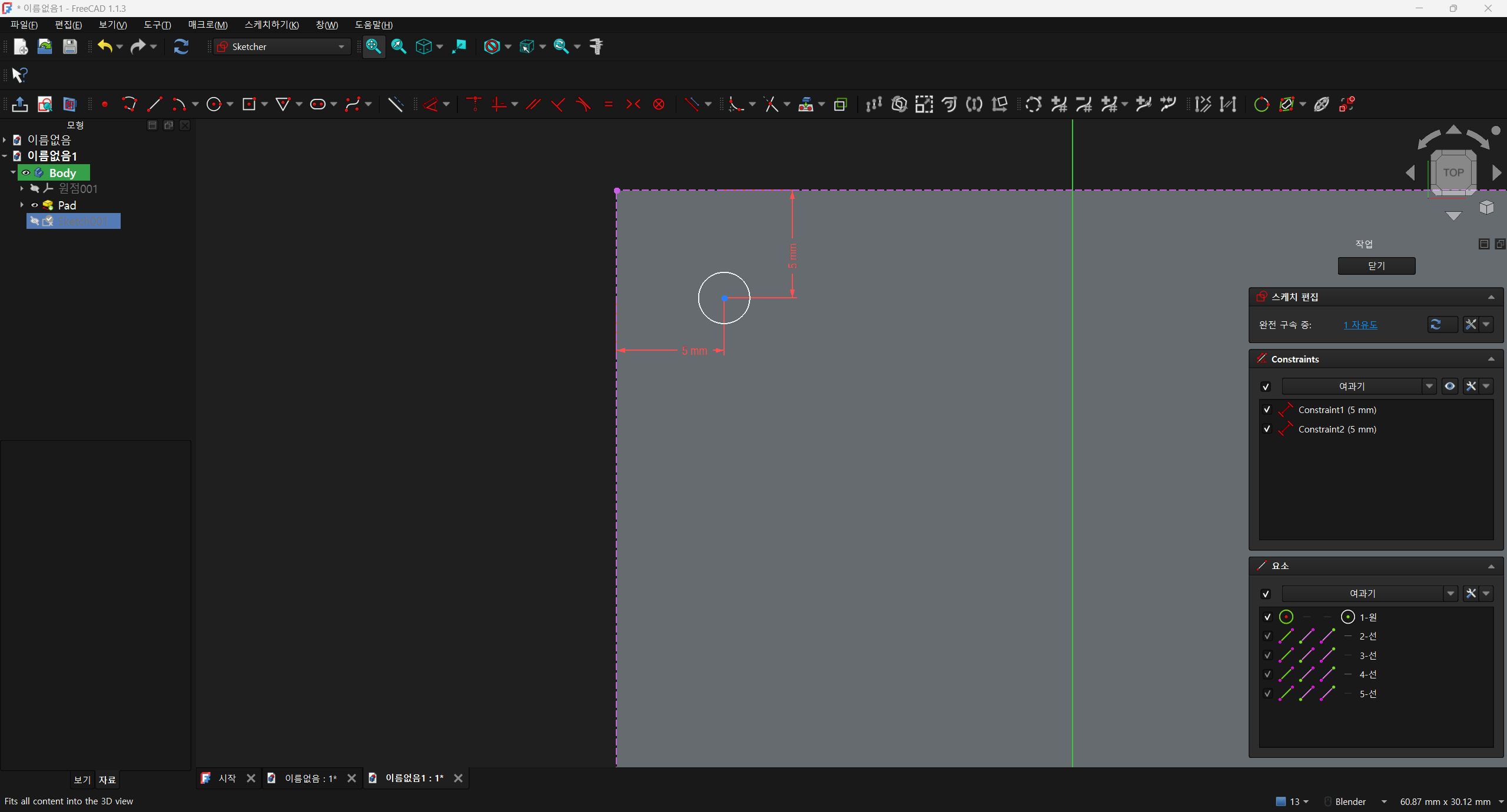Open the Blender navigation style selector

tap(1356, 801)
